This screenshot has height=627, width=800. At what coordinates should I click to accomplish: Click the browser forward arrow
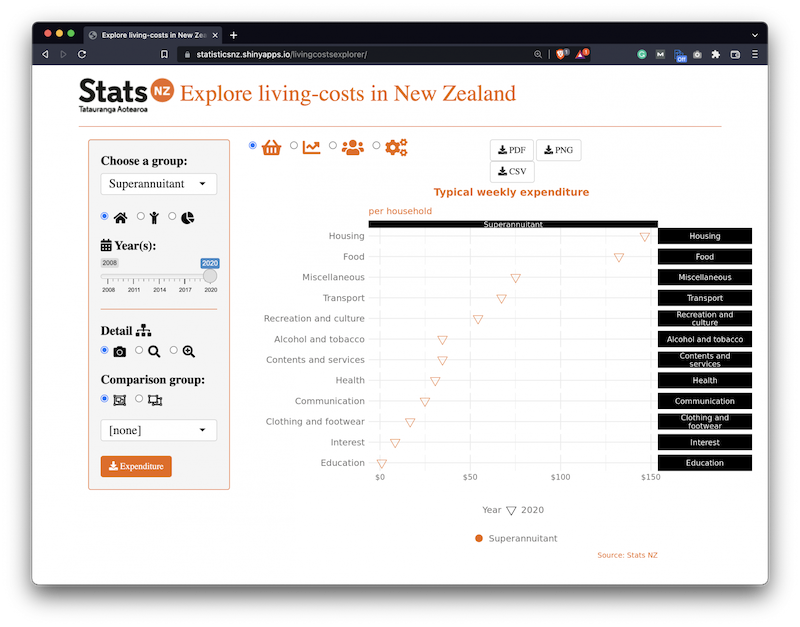click(x=63, y=54)
